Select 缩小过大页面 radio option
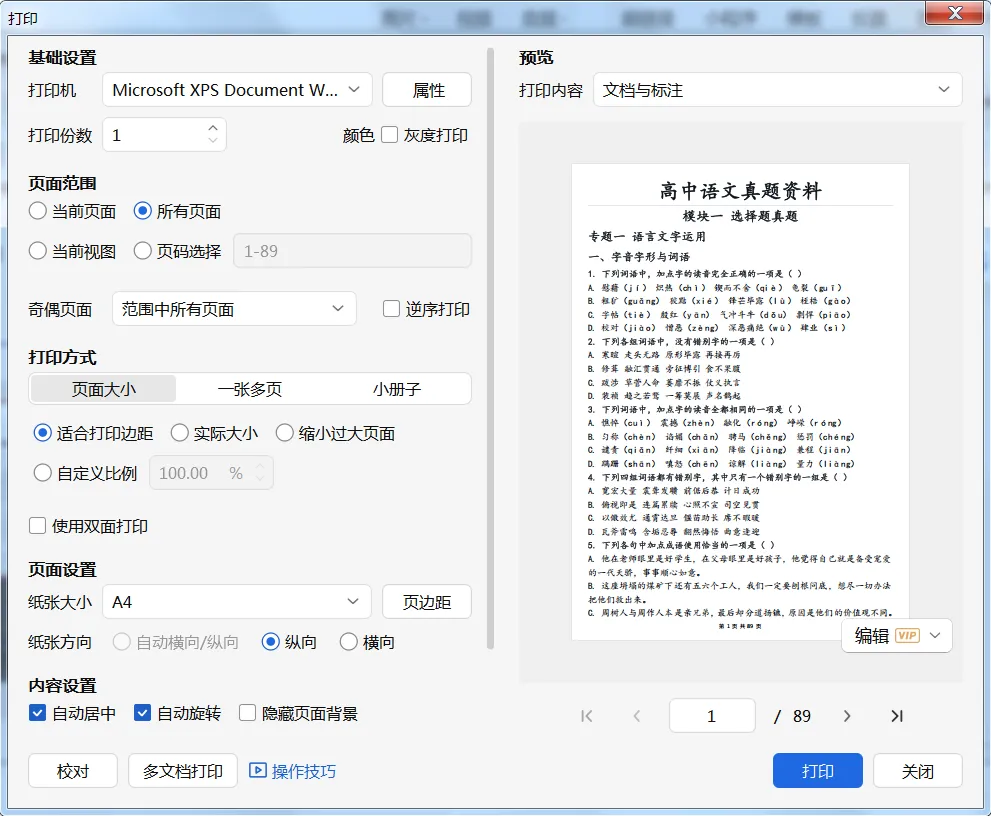The width and height of the screenshot is (991, 816). click(x=284, y=433)
